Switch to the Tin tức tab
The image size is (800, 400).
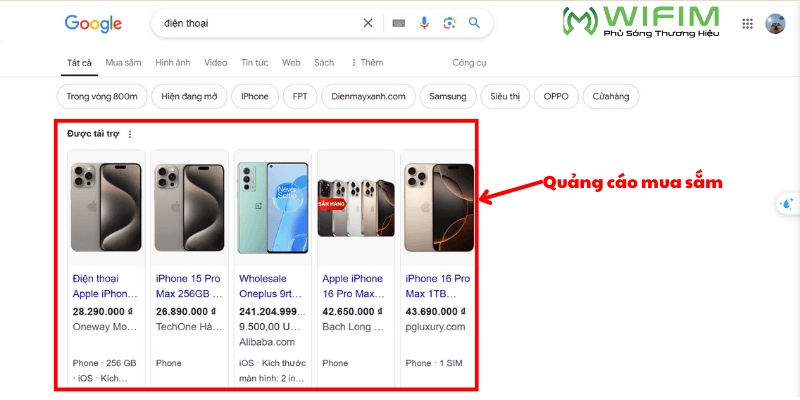pos(255,63)
